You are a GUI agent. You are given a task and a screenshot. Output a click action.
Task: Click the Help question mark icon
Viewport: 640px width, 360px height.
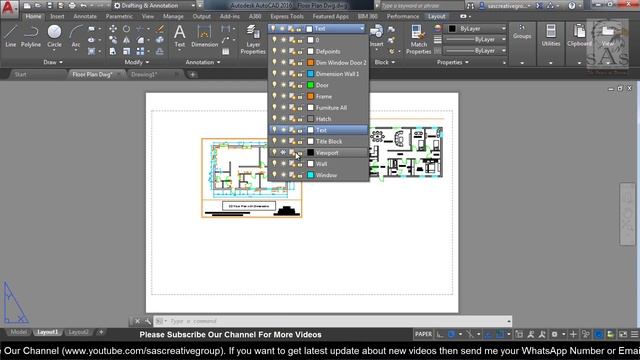[571, 6]
